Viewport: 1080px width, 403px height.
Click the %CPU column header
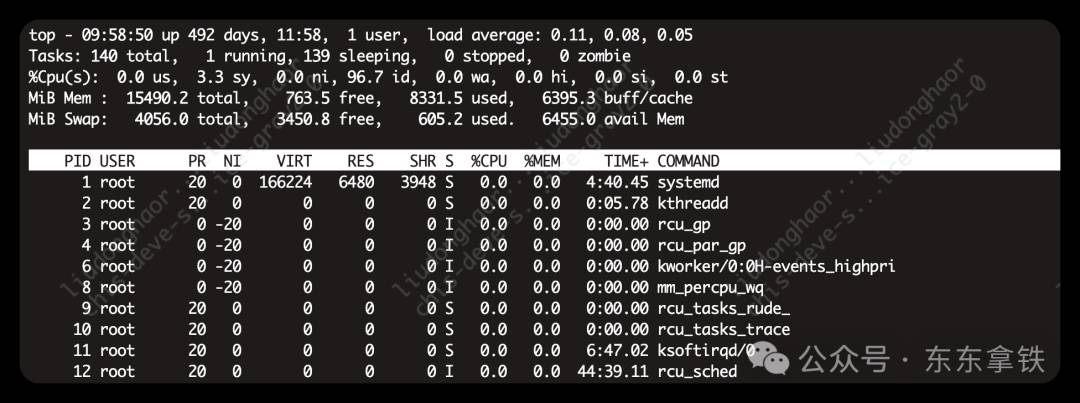pyautogui.click(x=489, y=161)
